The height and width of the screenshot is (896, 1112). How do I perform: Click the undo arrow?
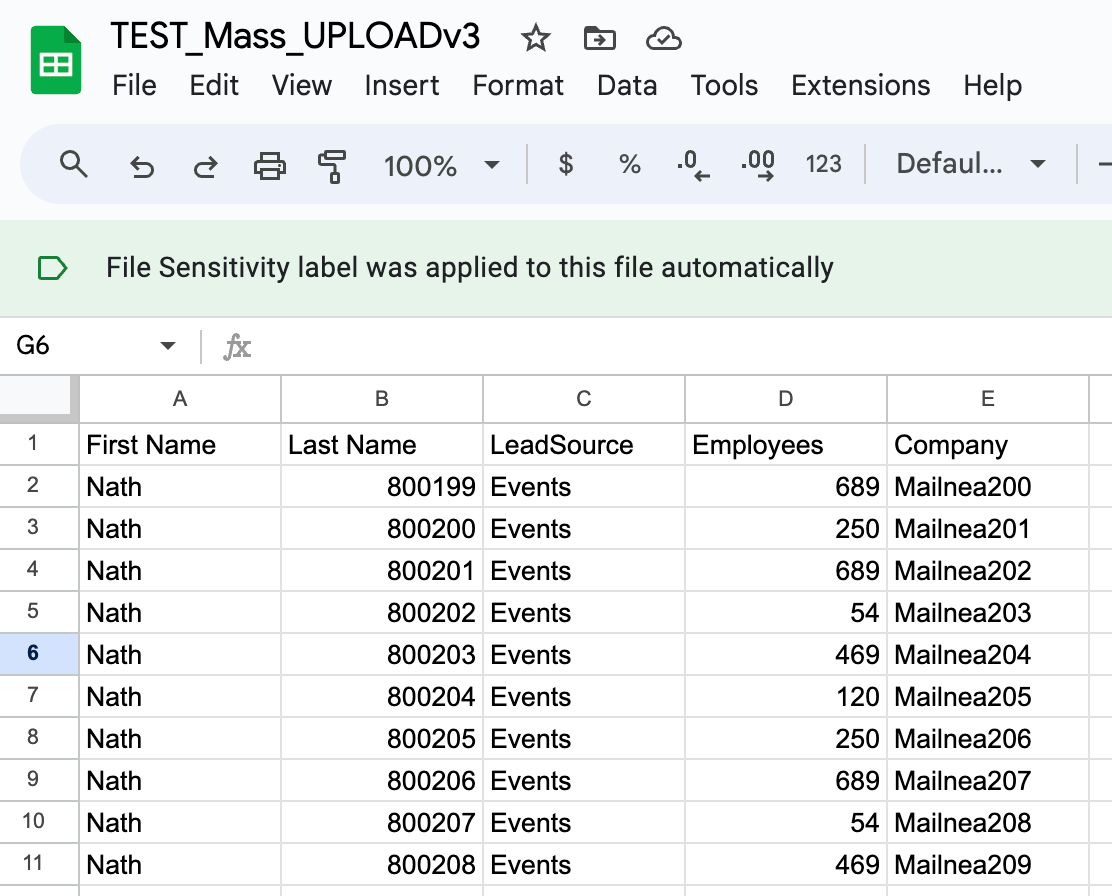coord(142,167)
